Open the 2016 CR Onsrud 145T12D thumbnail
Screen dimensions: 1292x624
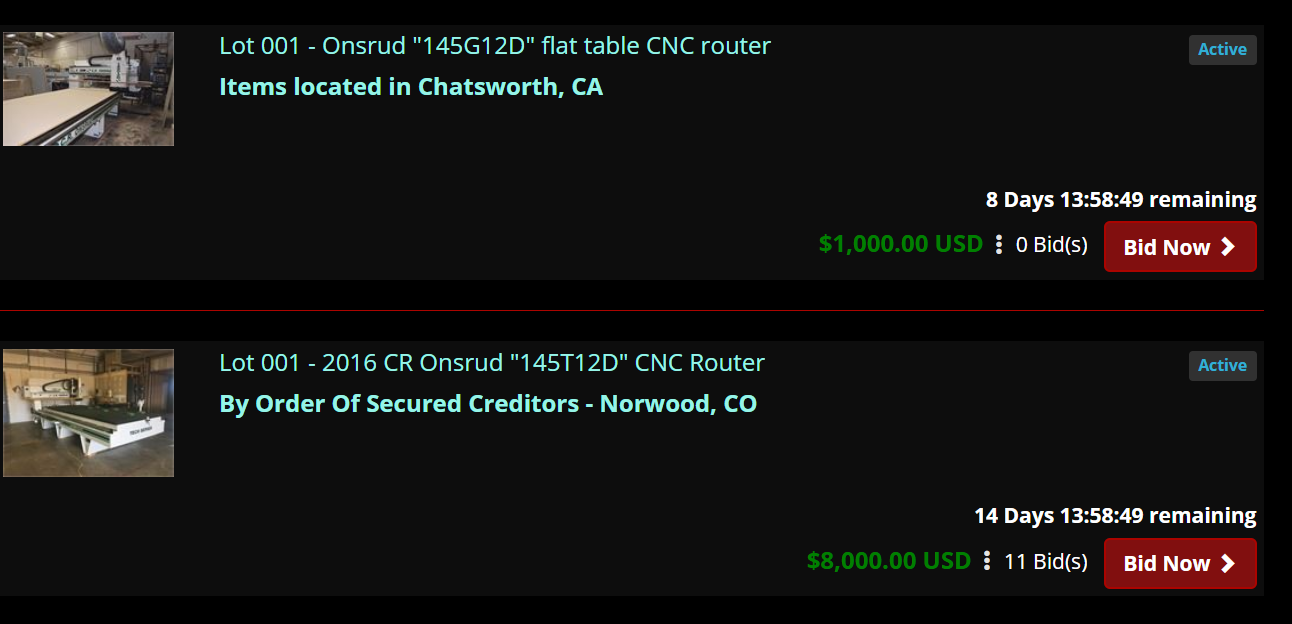point(88,413)
